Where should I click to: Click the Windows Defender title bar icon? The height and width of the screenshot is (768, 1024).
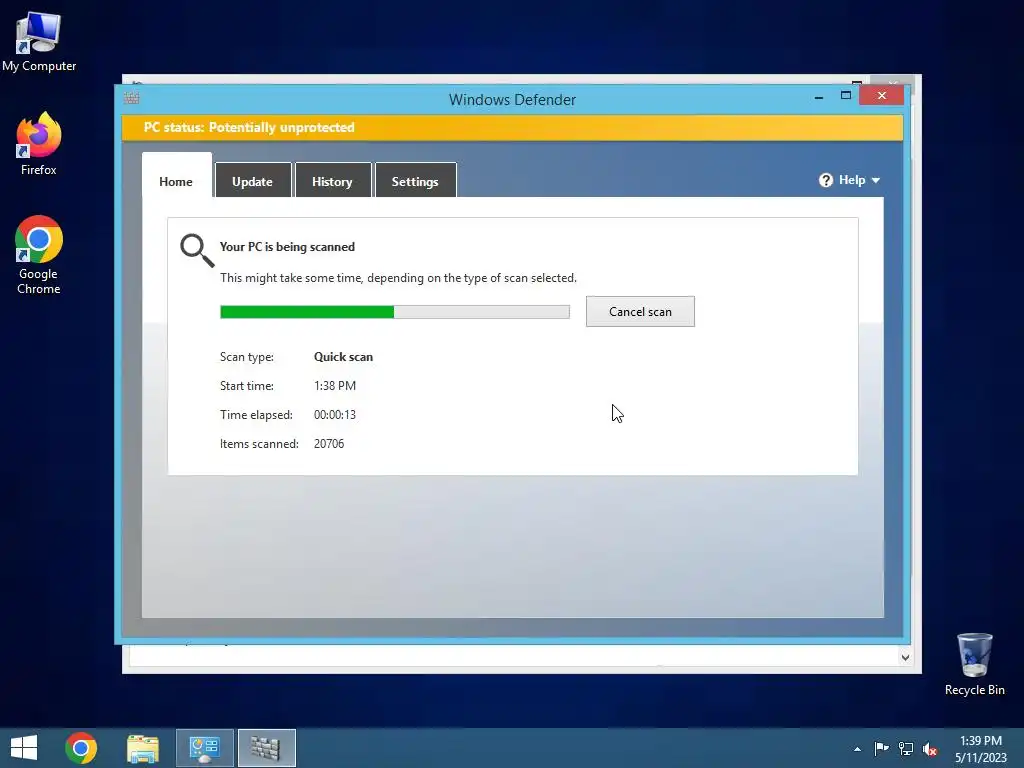(x=132, y=99)
